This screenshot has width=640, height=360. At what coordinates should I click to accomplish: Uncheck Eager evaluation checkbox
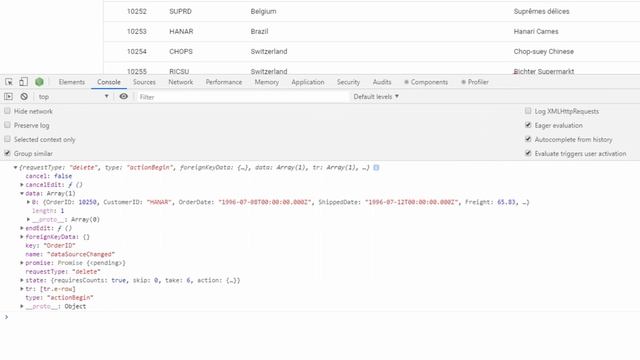pyautogui.click(x=528, y=125)
